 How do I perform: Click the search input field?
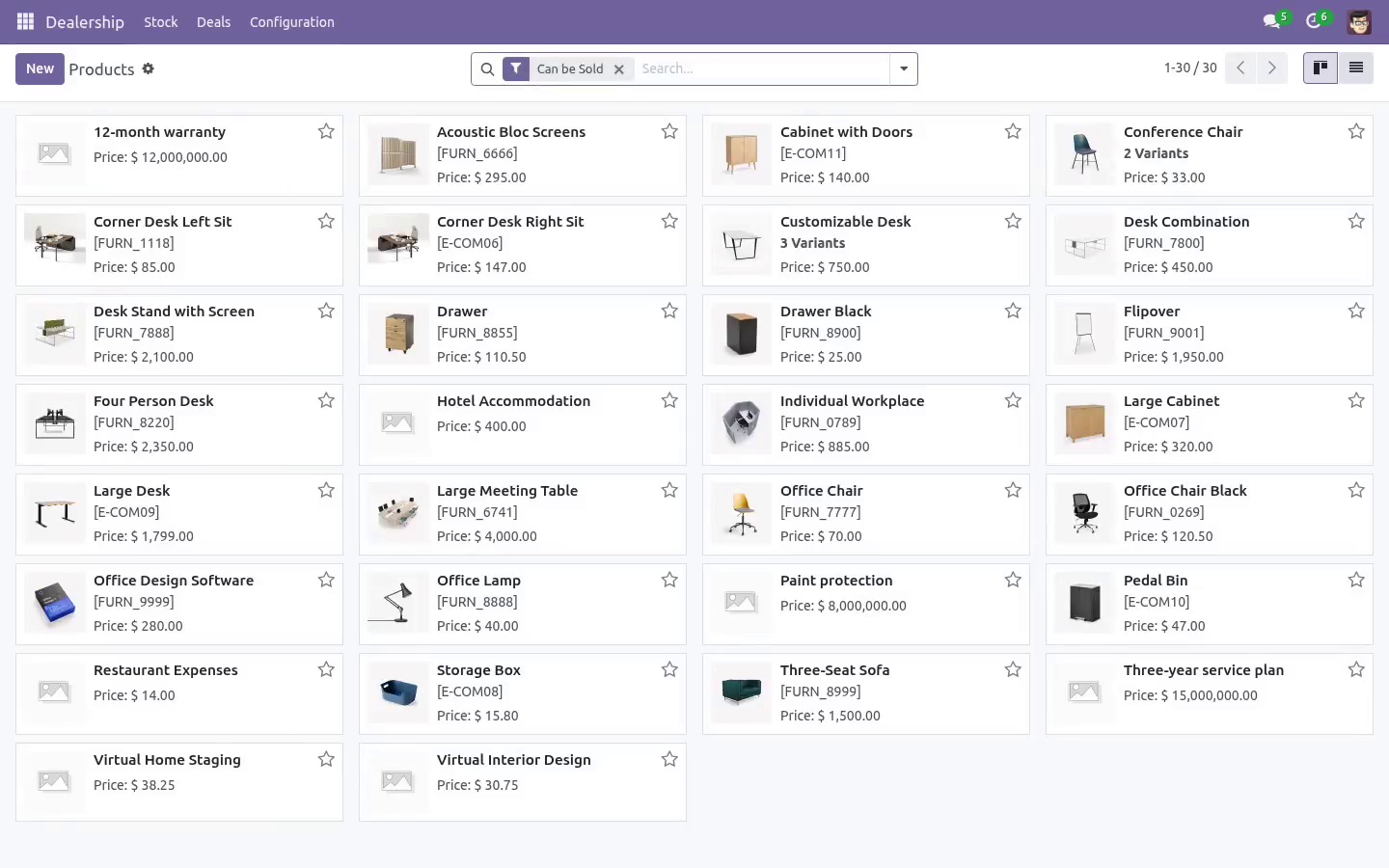click(x=760, y=68)
